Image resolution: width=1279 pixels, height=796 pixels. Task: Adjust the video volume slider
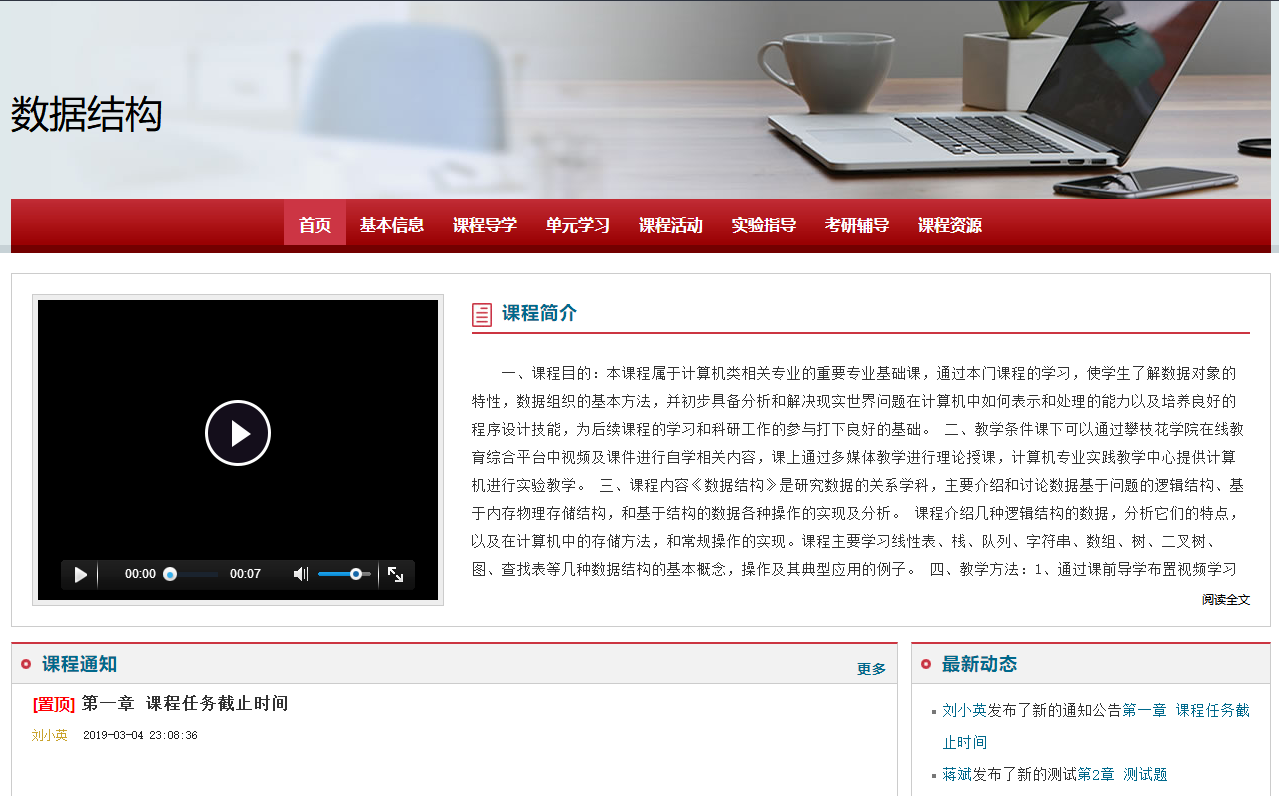(x=344, y=574)
